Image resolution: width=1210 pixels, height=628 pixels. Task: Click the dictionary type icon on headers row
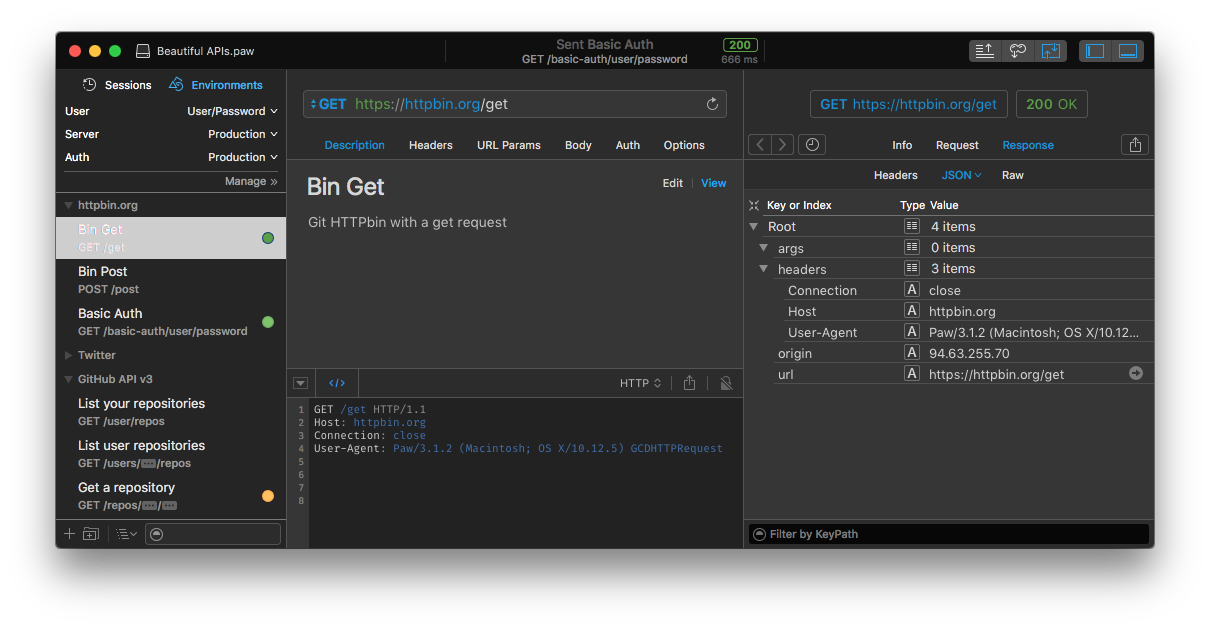(x=912, y=268)
